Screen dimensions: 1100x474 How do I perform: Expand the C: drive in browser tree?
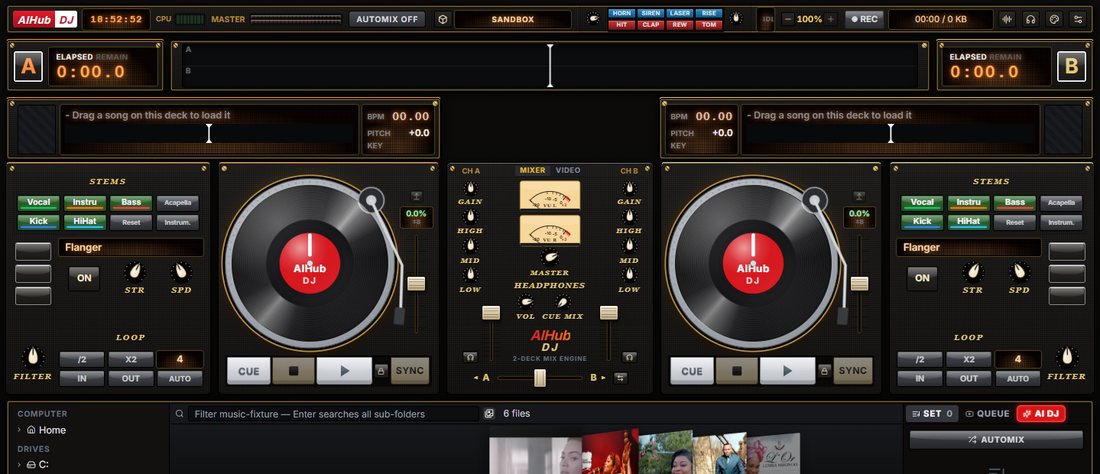pos(20,464)
